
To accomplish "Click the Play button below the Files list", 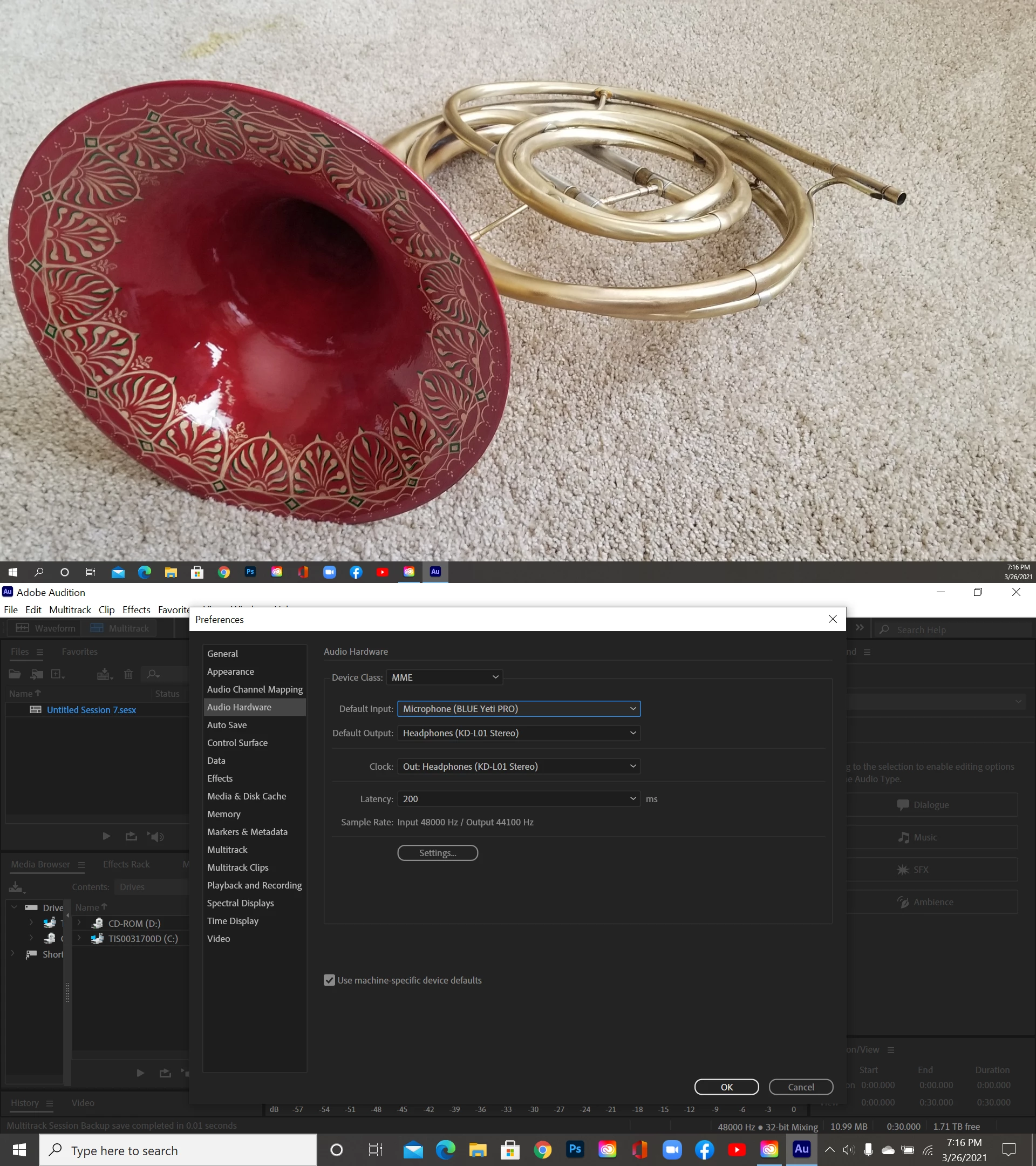I will pyautogui.click(x=106, y=836).
